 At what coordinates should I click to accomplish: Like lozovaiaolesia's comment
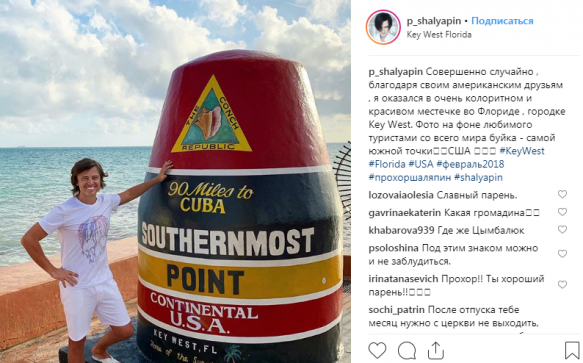[x=562, y=194]
